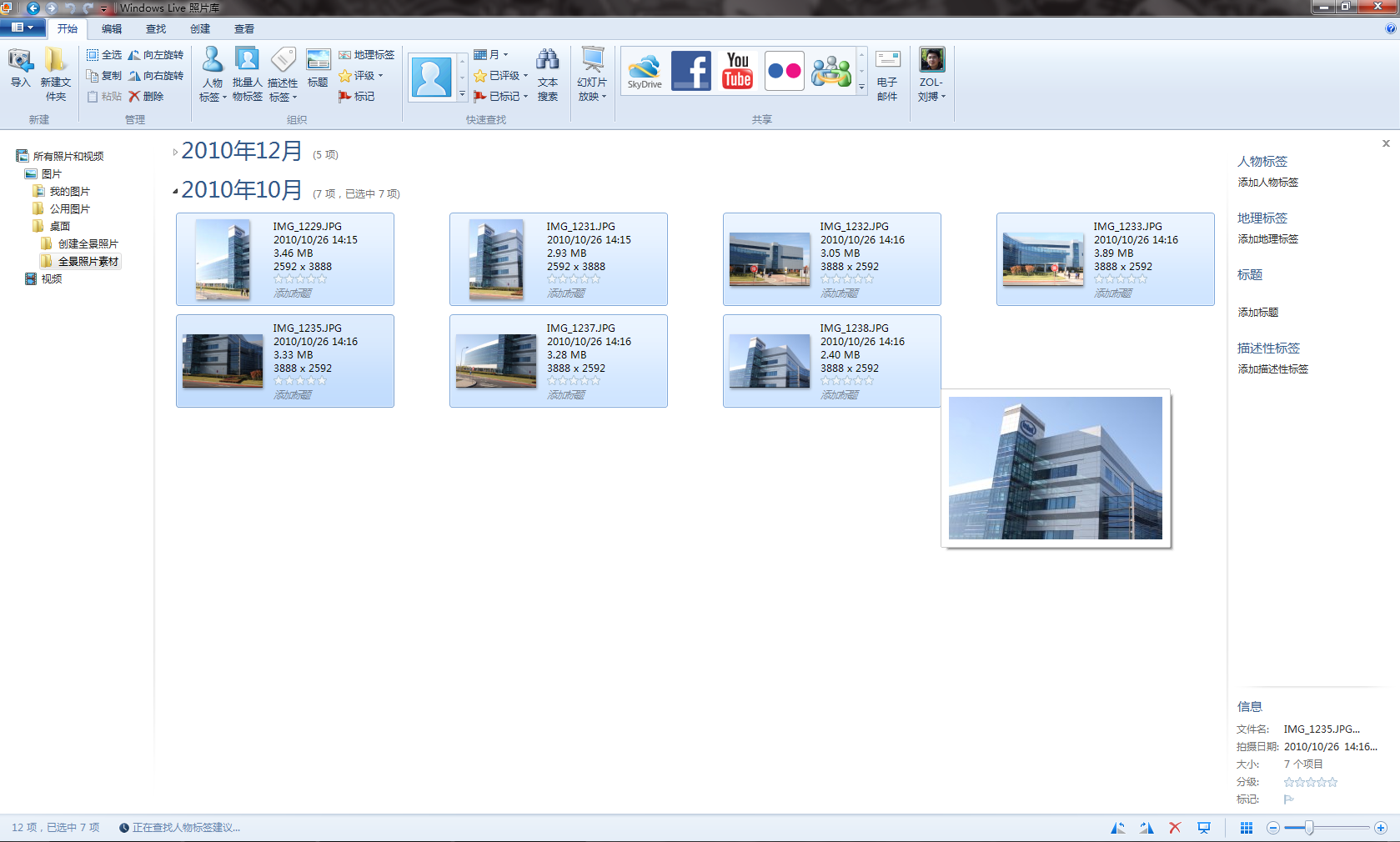Share photos via YouTube icon
The image size is (1400, 842).
tap(738, 71)
